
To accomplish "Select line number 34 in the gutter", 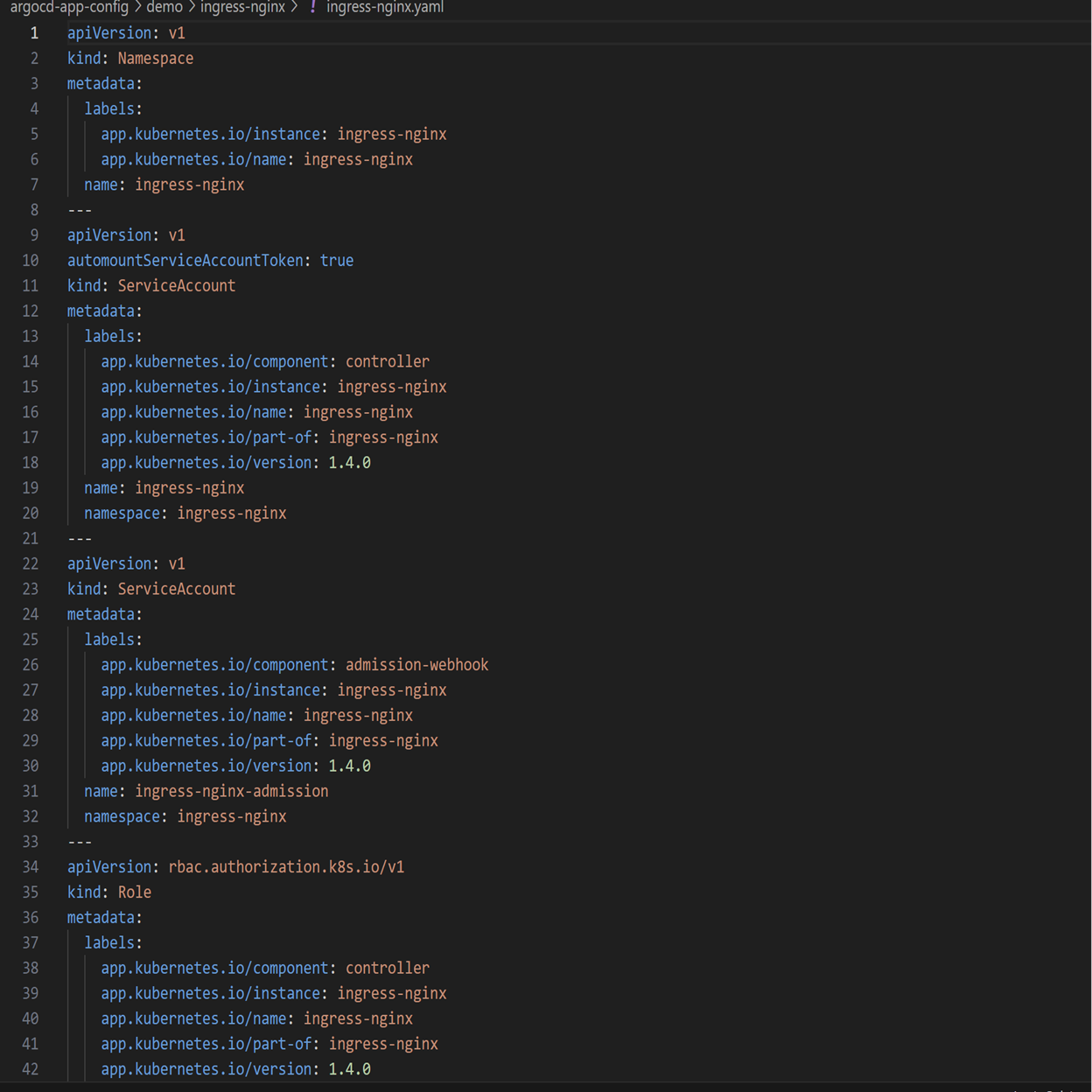I will coord(31,866).
